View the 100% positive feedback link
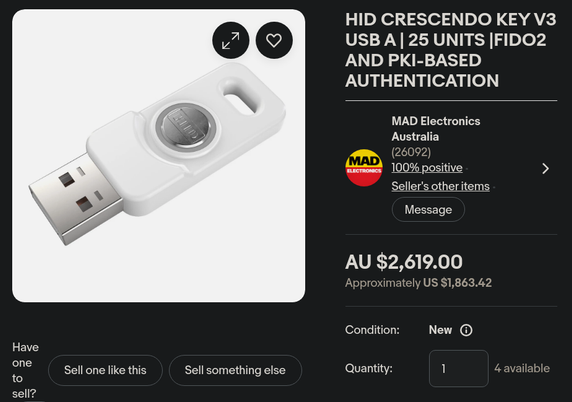 427,167
